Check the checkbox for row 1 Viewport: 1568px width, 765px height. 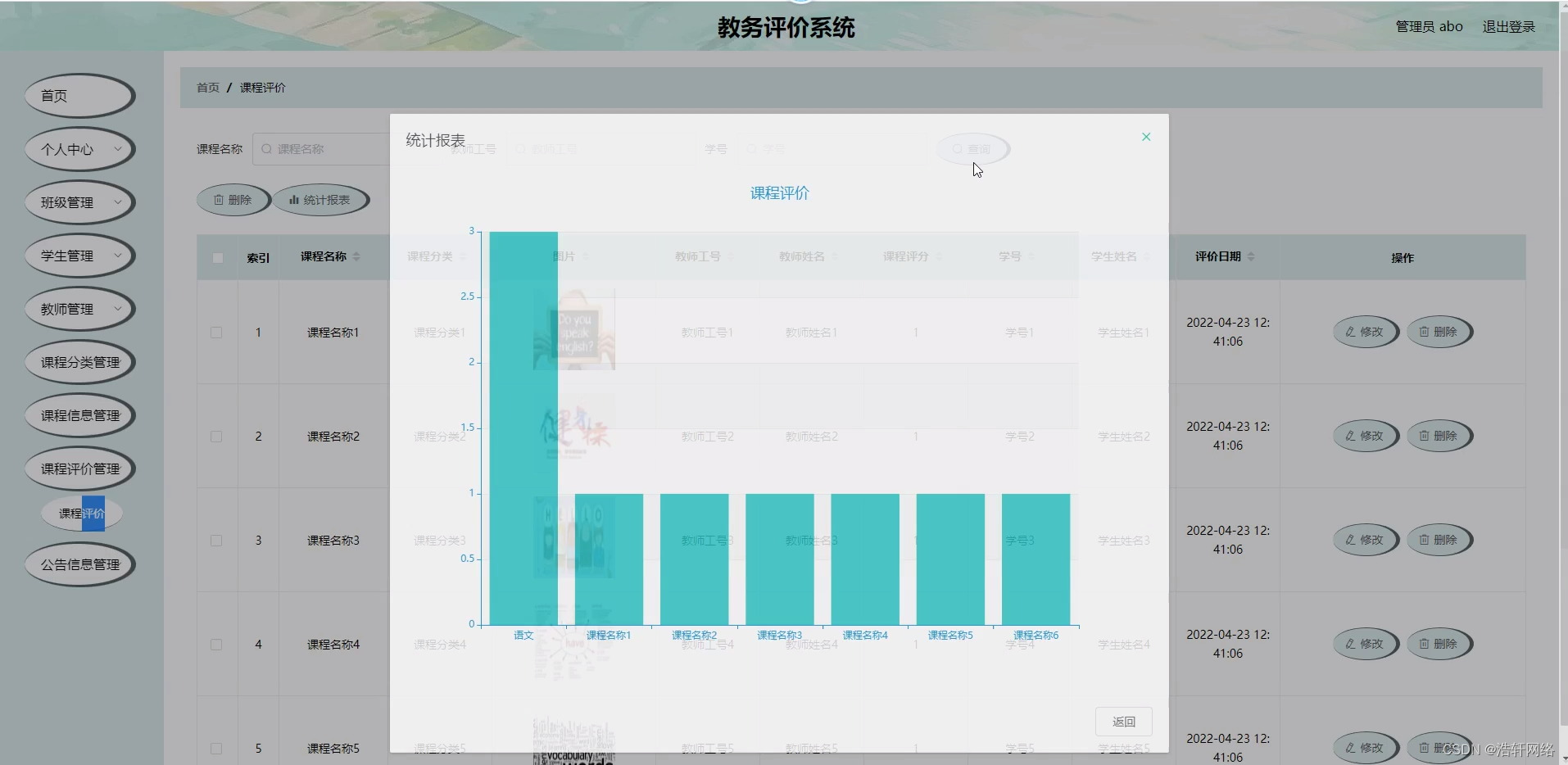click(x=216, y=333)
